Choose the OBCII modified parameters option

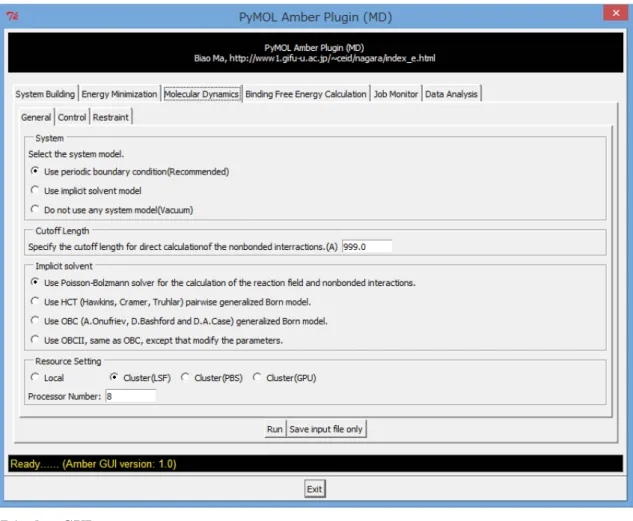[157, 340]
